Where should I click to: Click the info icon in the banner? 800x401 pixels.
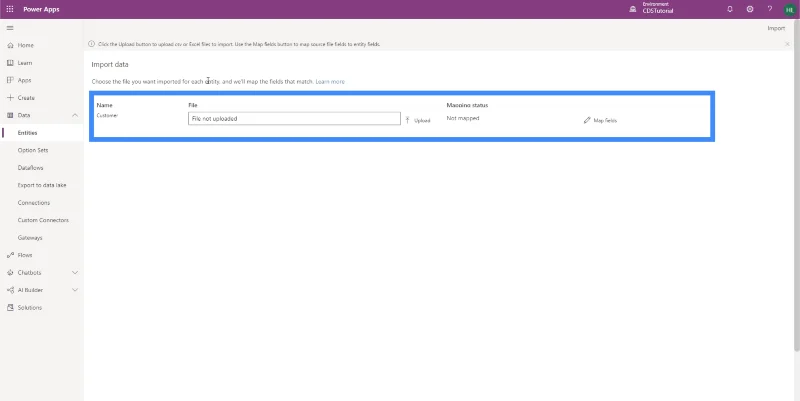coord(91,44)
